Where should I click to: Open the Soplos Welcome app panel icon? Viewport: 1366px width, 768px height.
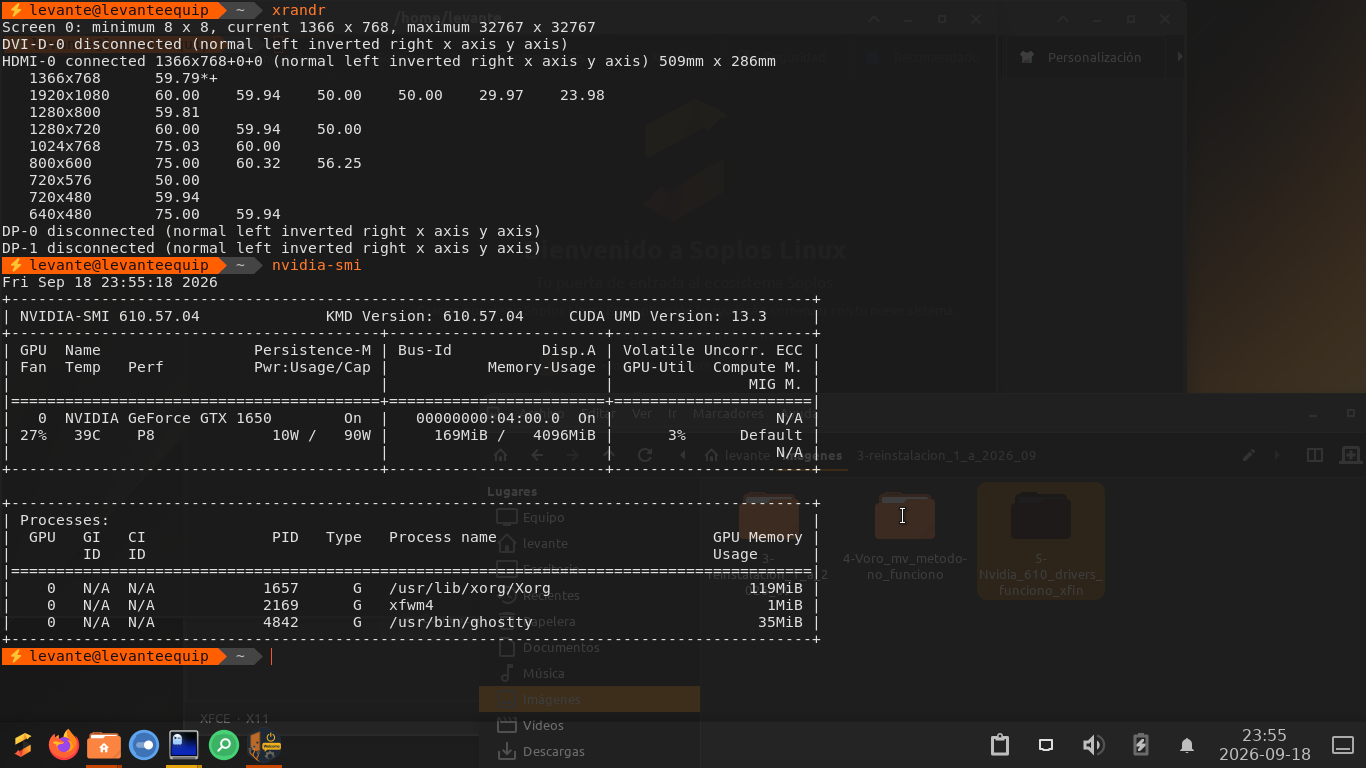(x=265, y=745)
